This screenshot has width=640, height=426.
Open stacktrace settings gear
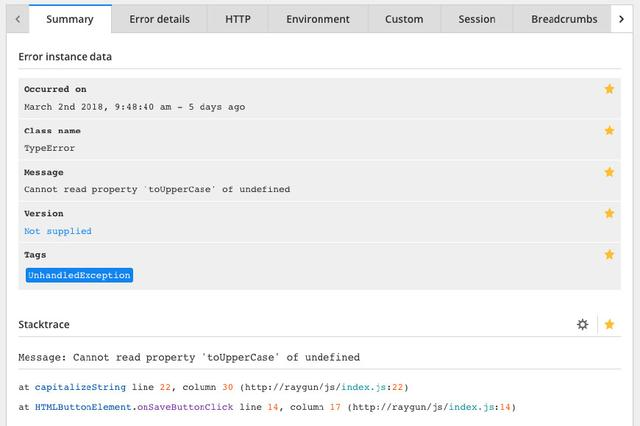point(583,324)
